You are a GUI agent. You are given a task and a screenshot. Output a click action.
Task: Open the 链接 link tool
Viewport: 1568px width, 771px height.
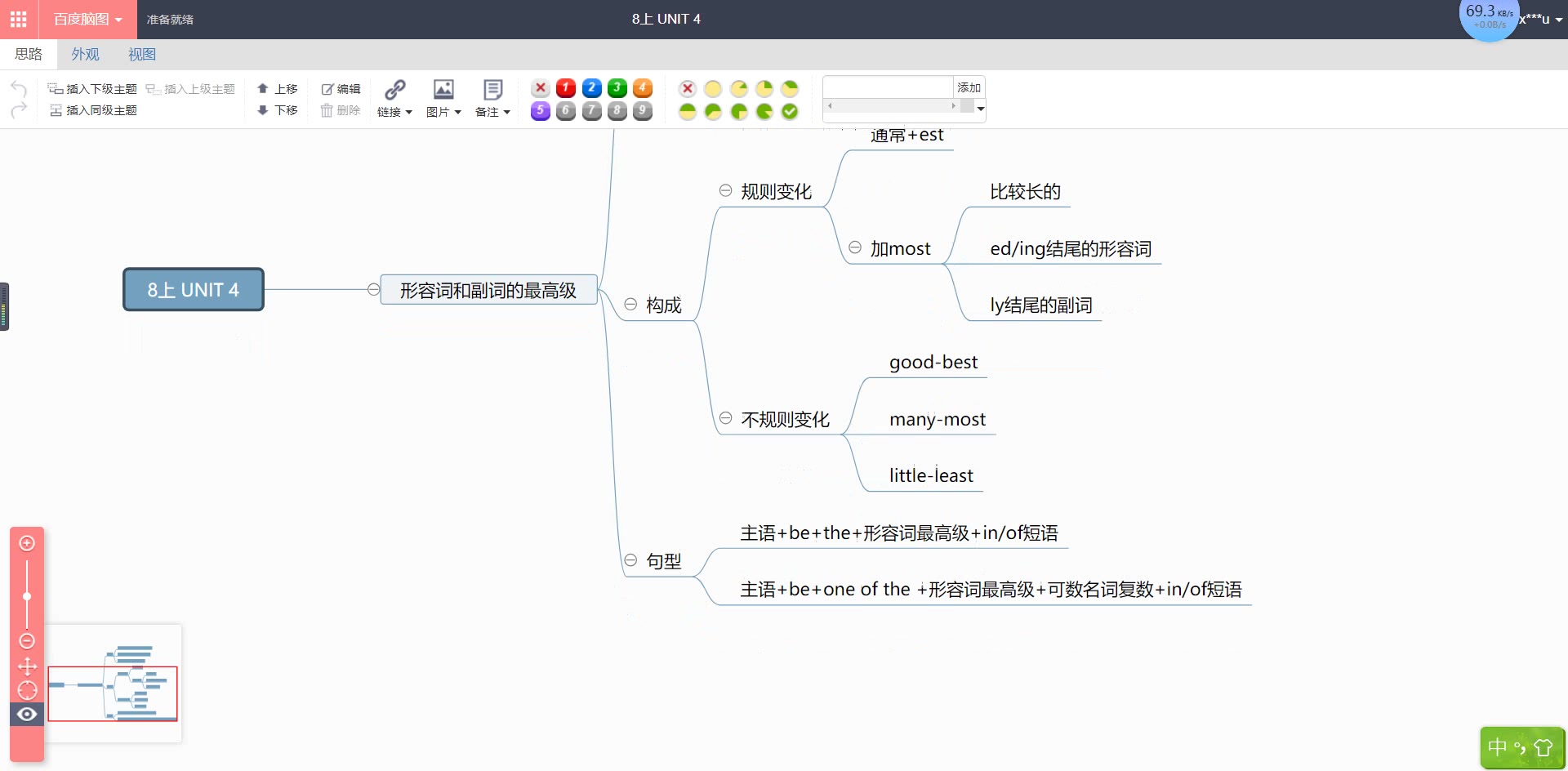tap(395, 99)
